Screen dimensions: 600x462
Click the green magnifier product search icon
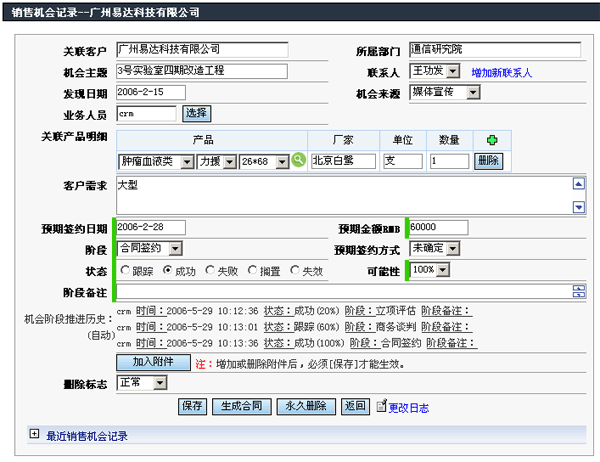tap(298, 160)
